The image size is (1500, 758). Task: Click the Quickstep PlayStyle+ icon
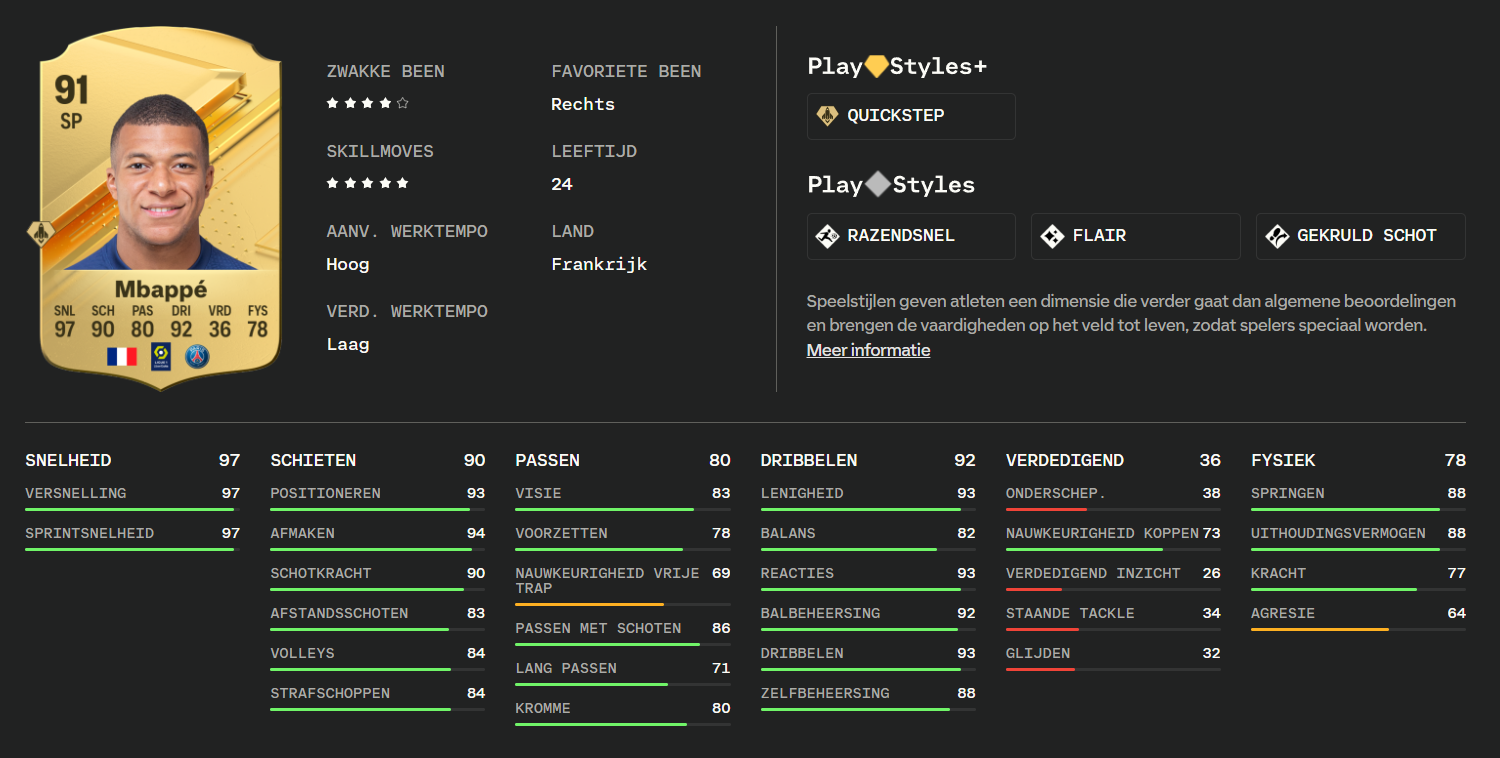(x=827, y=116)
